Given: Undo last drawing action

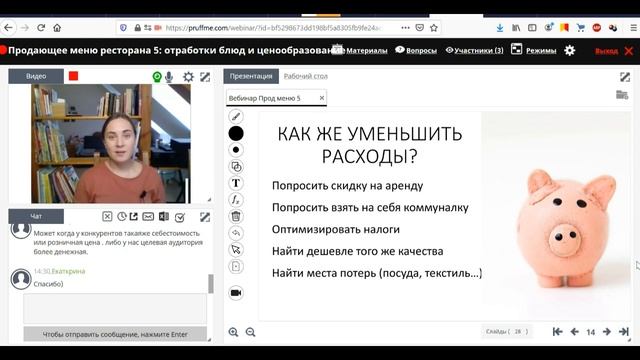Looking at the screenshot, I should 236,233.
